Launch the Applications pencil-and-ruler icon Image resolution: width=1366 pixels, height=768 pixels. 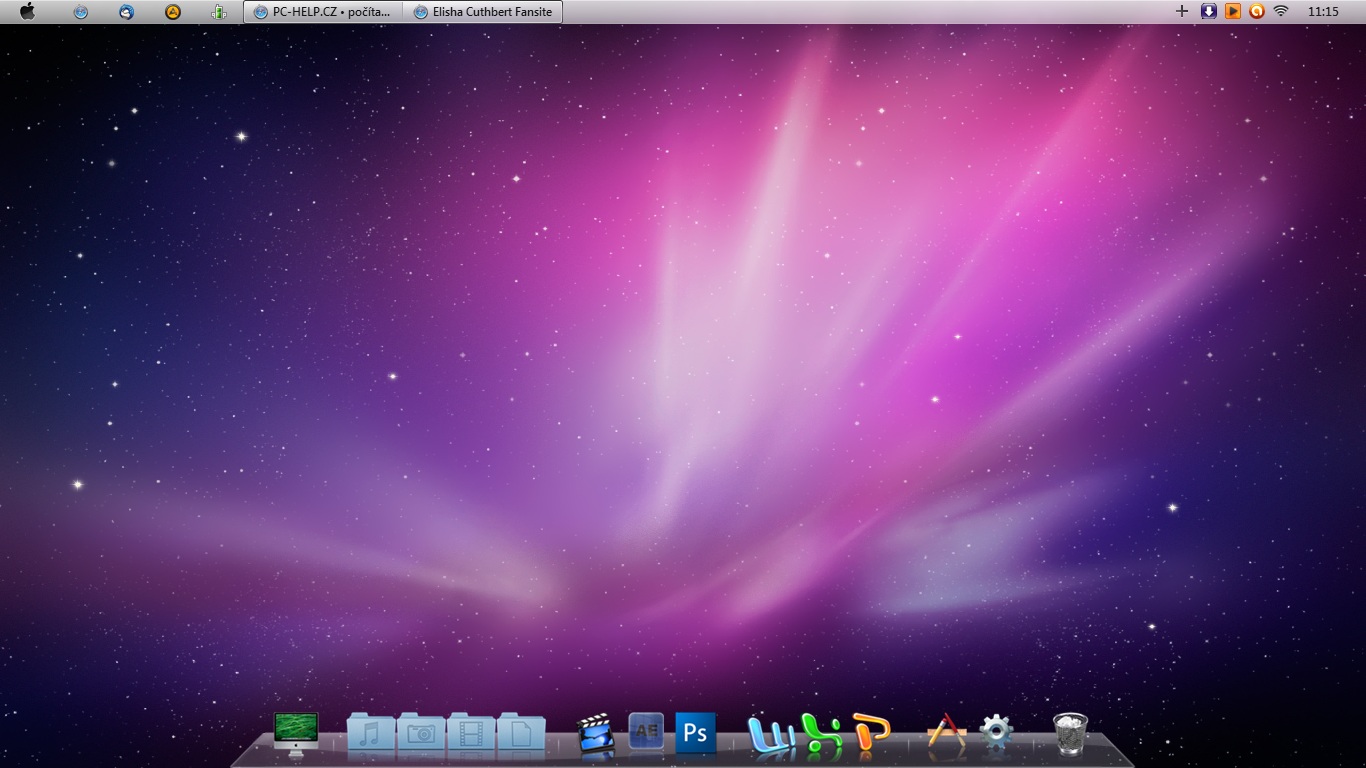coord(946,735)
